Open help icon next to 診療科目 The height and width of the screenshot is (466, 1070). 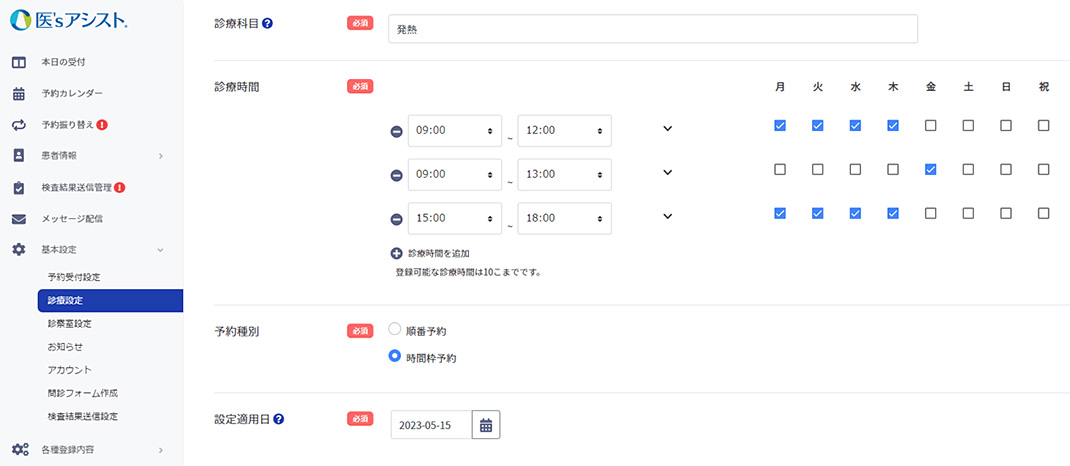pos(267,23)
